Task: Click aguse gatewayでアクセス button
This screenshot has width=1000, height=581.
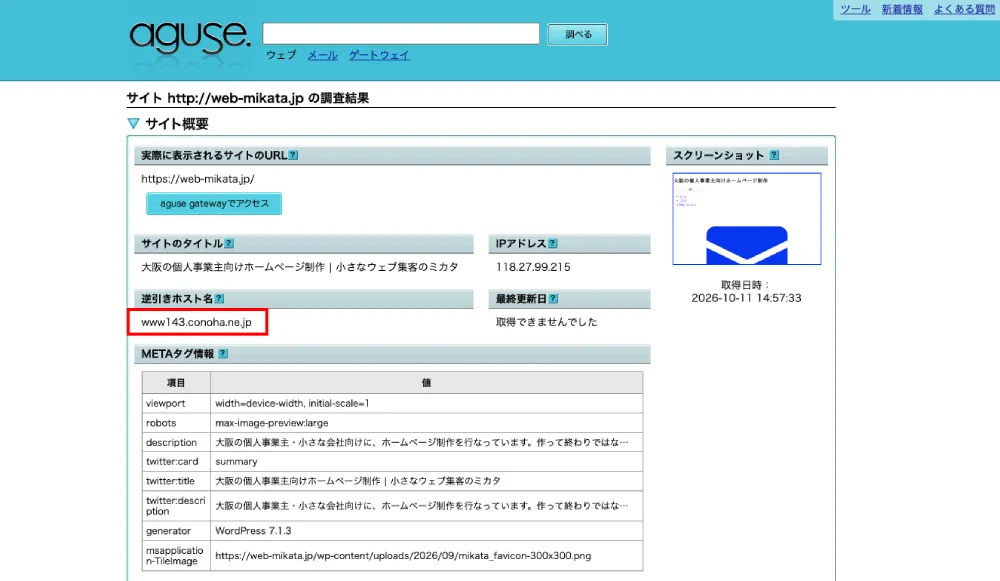Action: point(214,203)
